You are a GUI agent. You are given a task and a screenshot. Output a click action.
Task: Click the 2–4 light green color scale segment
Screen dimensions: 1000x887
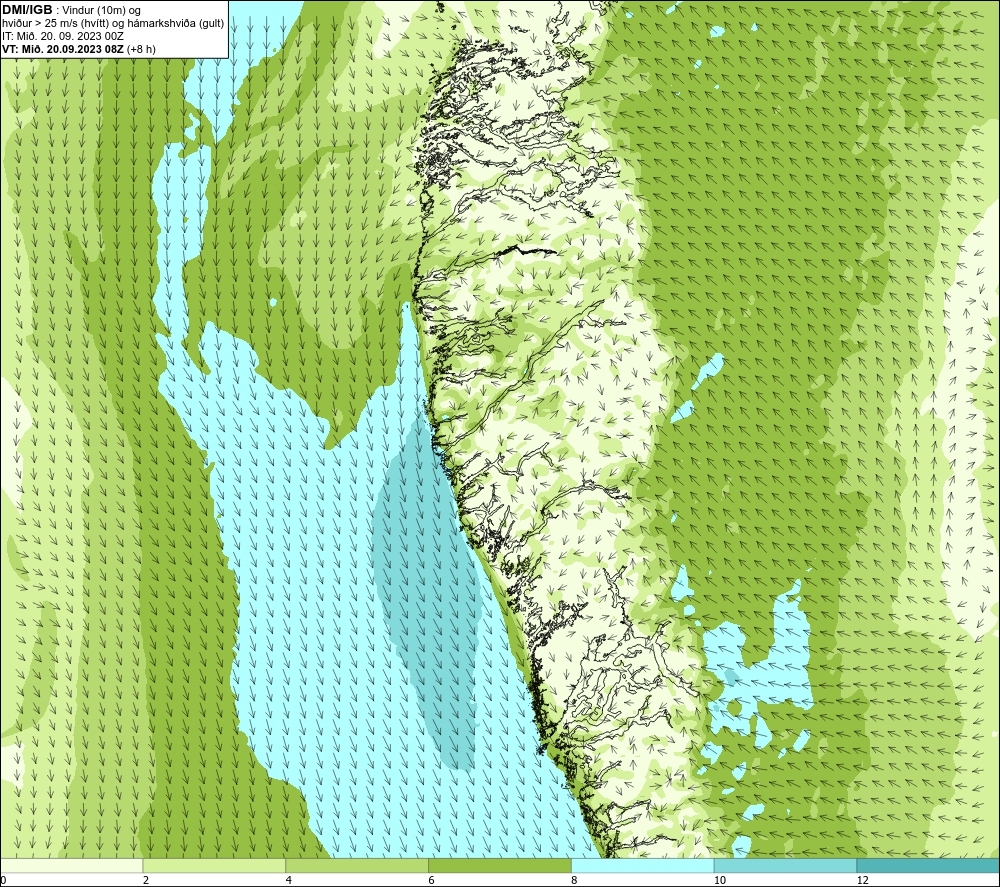[x=214, y=865]
